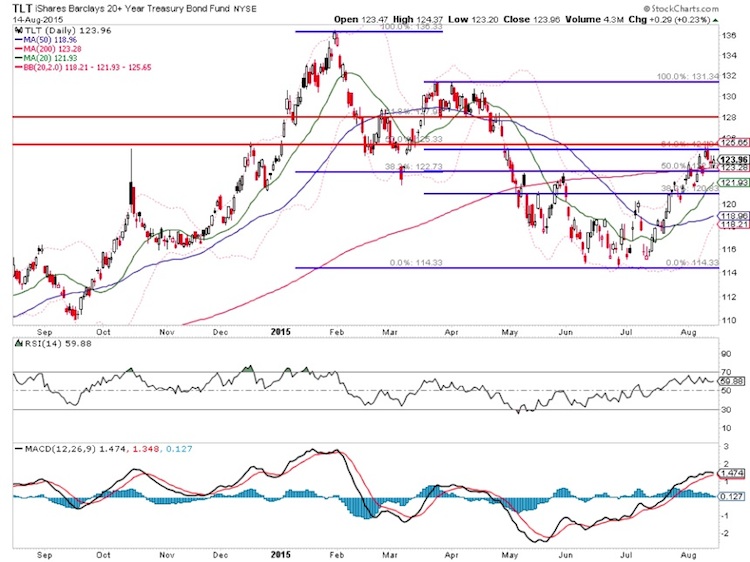This screenshot has width=750, height=562.
Task: Click the 70 level on RSI axis
Action: (727, 372)
